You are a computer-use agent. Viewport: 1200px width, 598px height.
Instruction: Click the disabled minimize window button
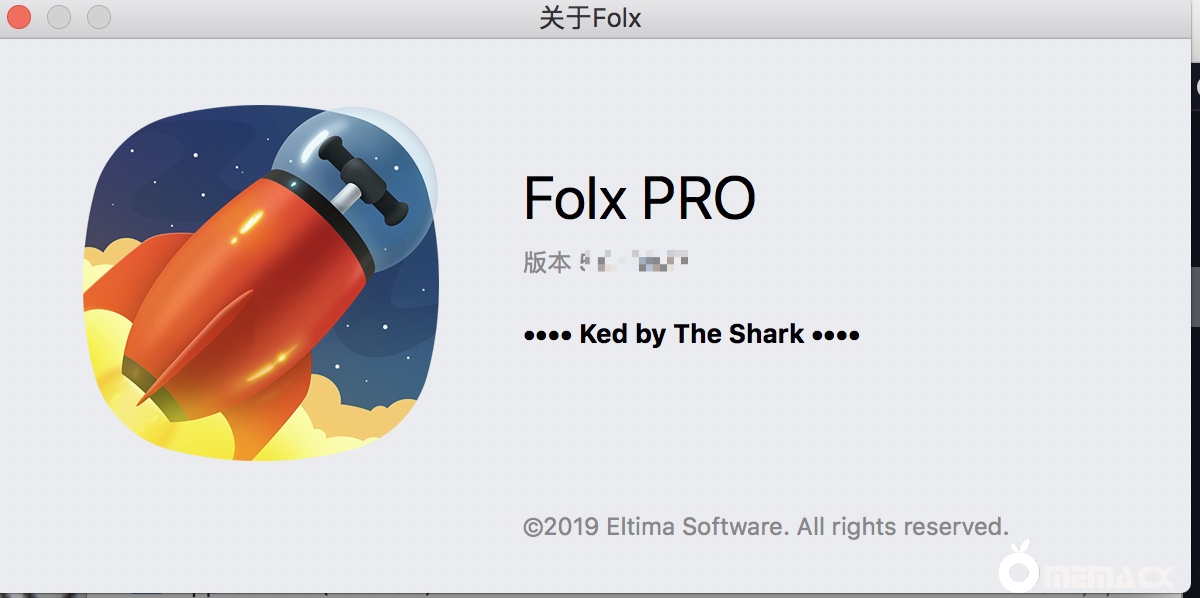coord(59,17)
